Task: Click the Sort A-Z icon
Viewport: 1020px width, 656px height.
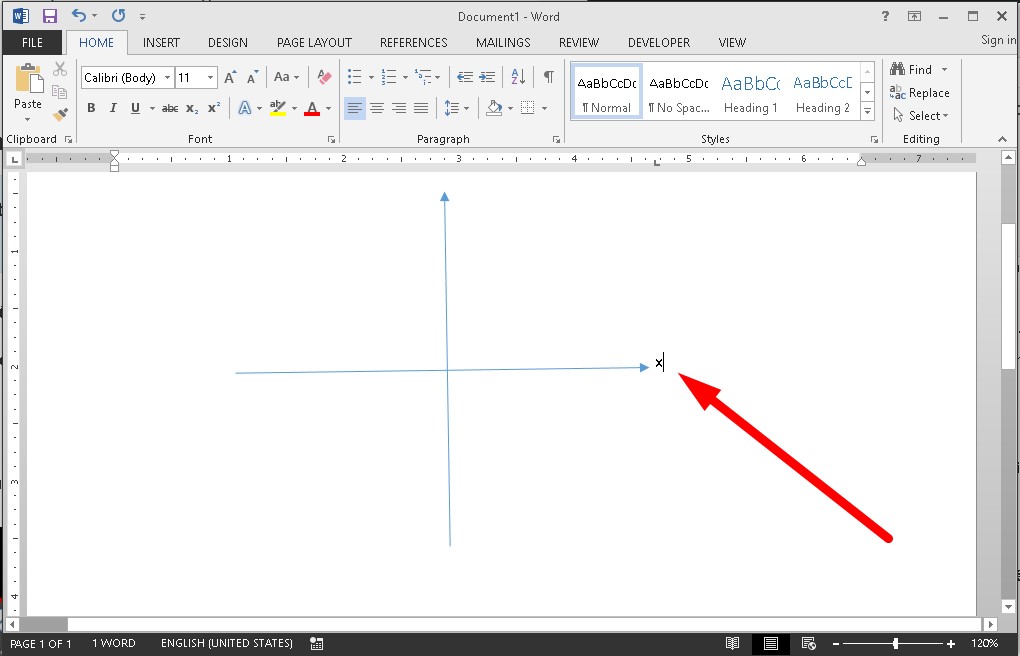Action: [518, 77]
